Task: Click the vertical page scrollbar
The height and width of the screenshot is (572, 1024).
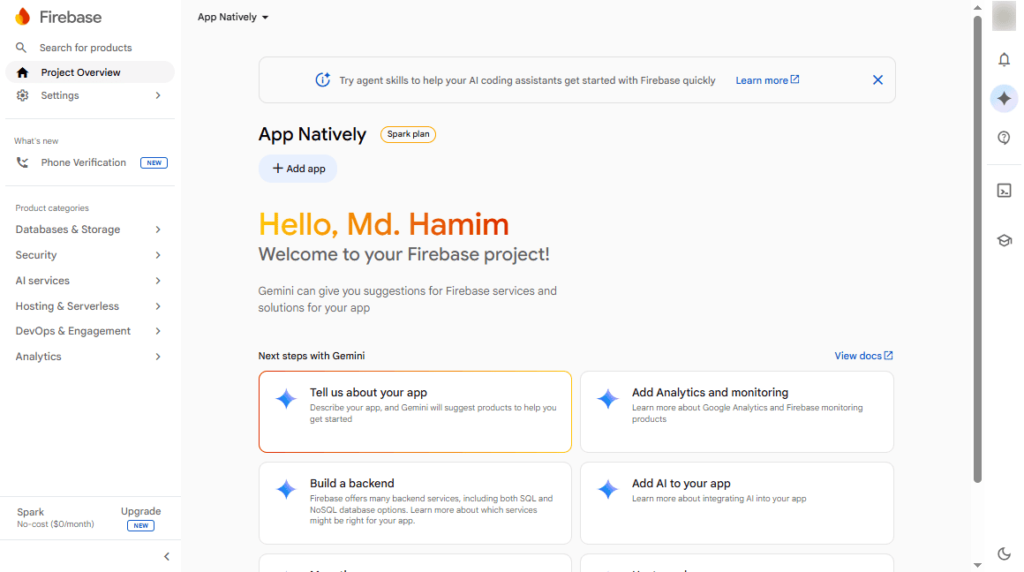Action: click(977, 248)
